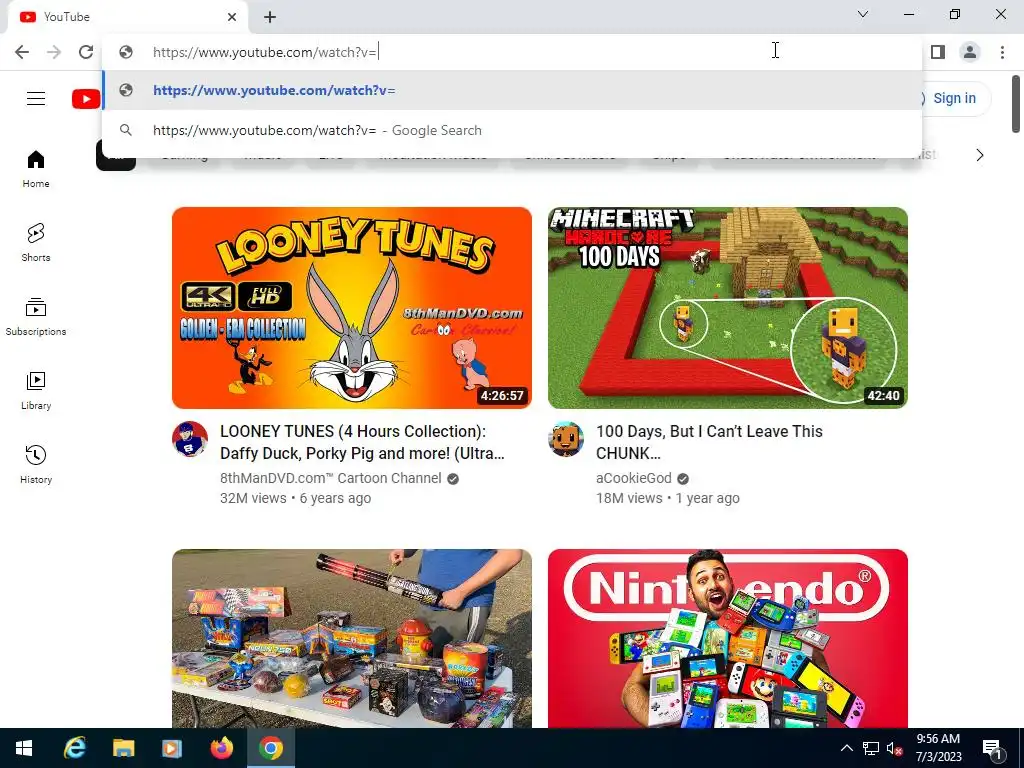This screenshot has height=768, width=1024.
Task: Open the Chrome profile avatar
Action: click(x=970, y=52)
